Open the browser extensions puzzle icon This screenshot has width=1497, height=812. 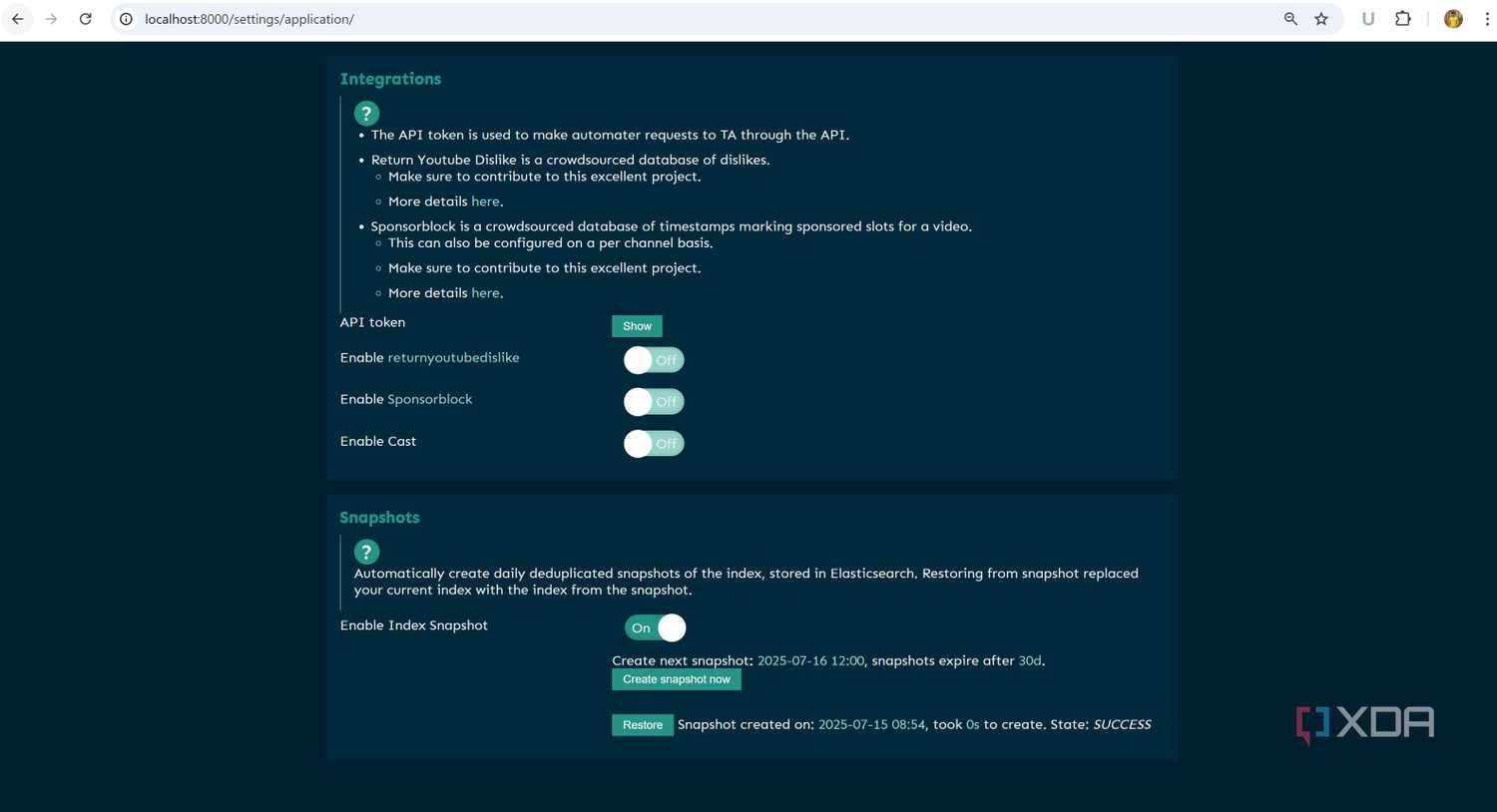click(x=1402, y=19)
